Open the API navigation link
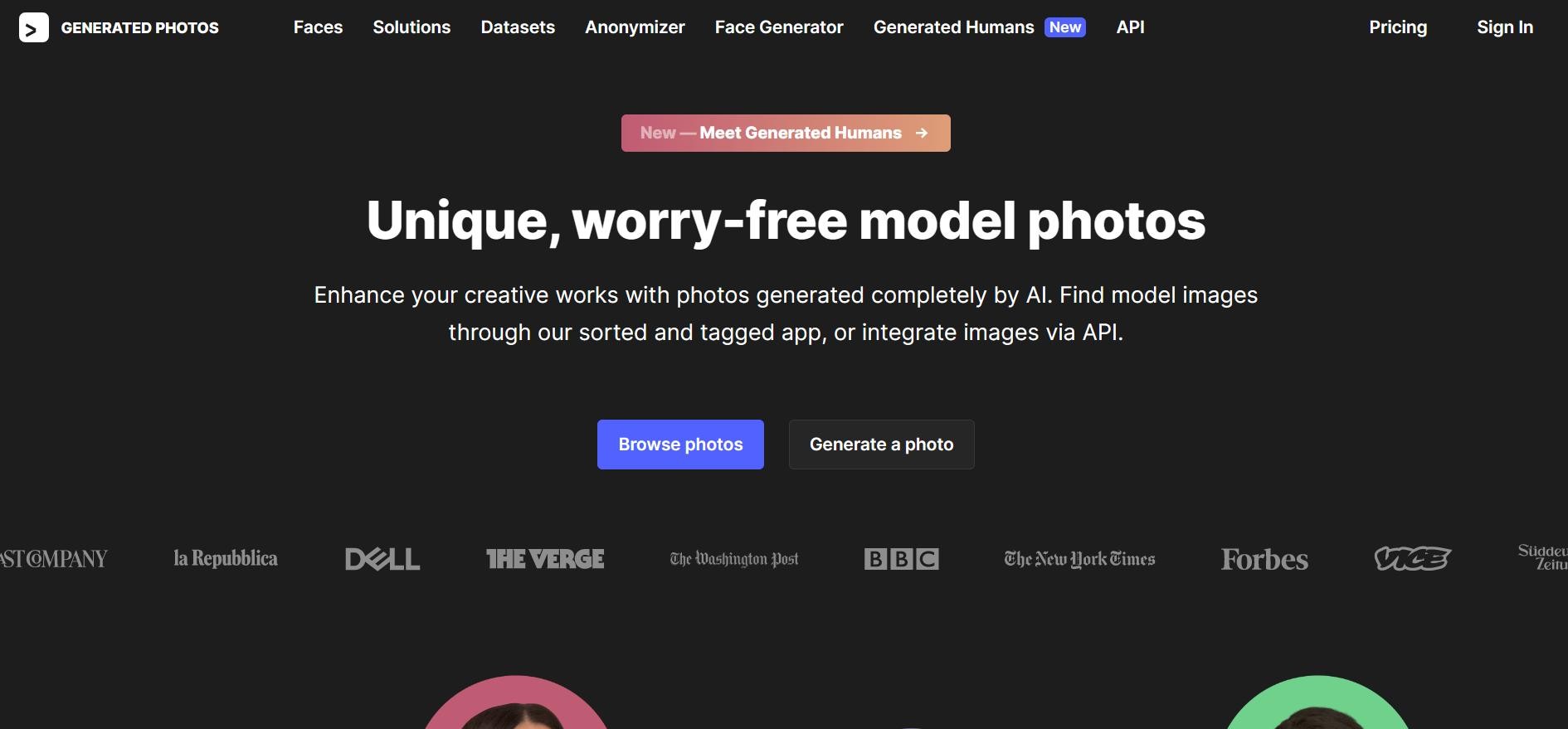The image size is (1568, 729). click(1130, 27)
